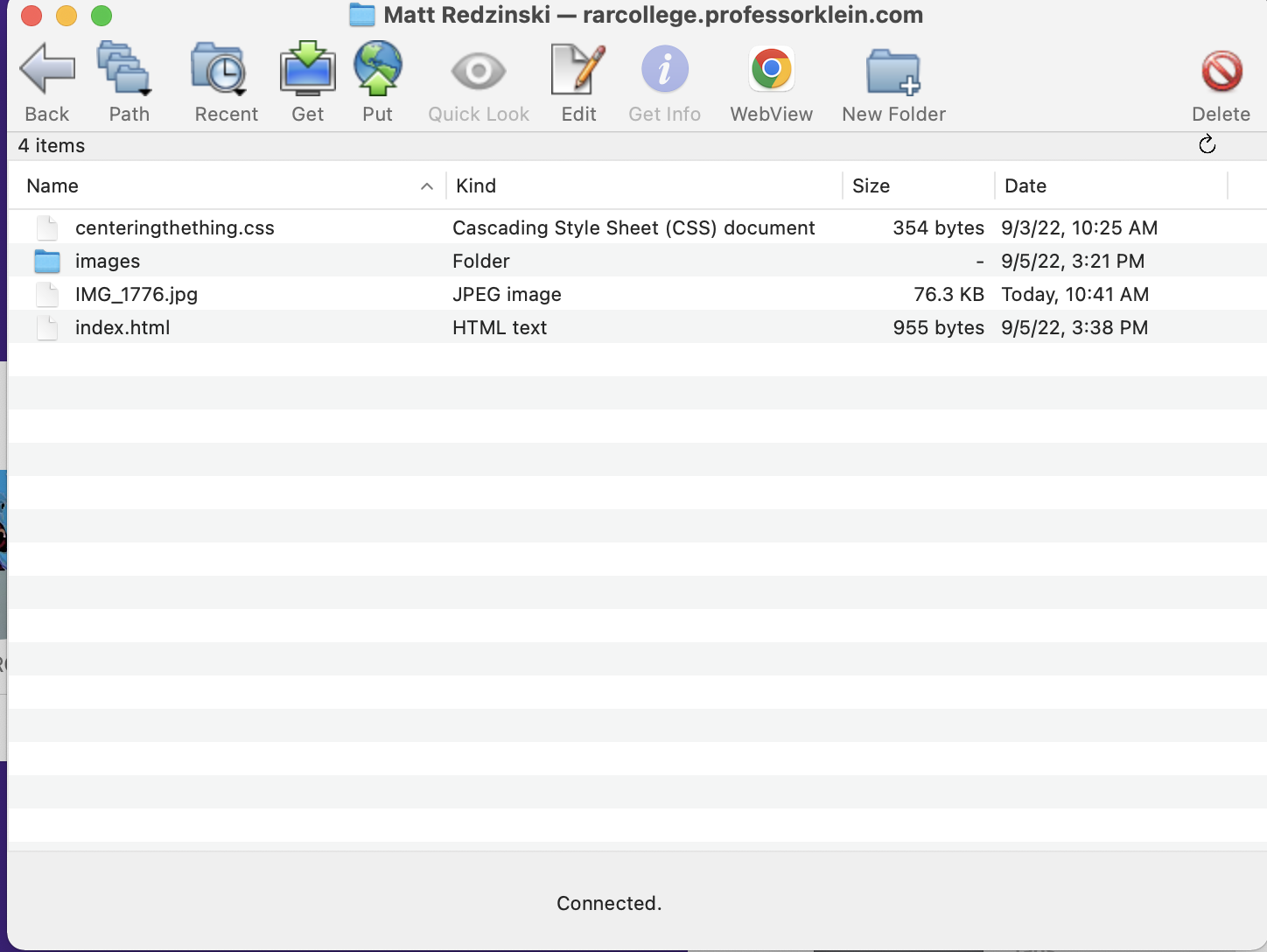Select the images folder row
This screenshot has height=952, width=1267.
pos(637,261)
